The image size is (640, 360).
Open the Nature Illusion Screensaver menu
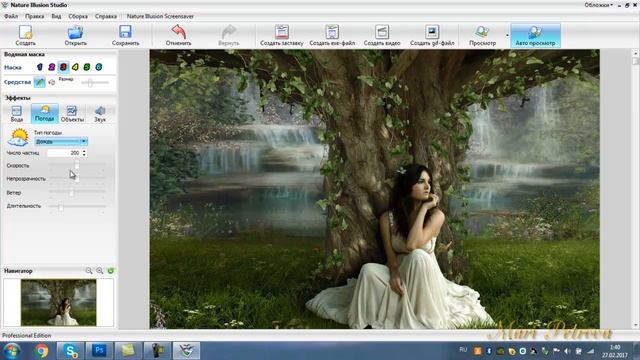[160, 16]
